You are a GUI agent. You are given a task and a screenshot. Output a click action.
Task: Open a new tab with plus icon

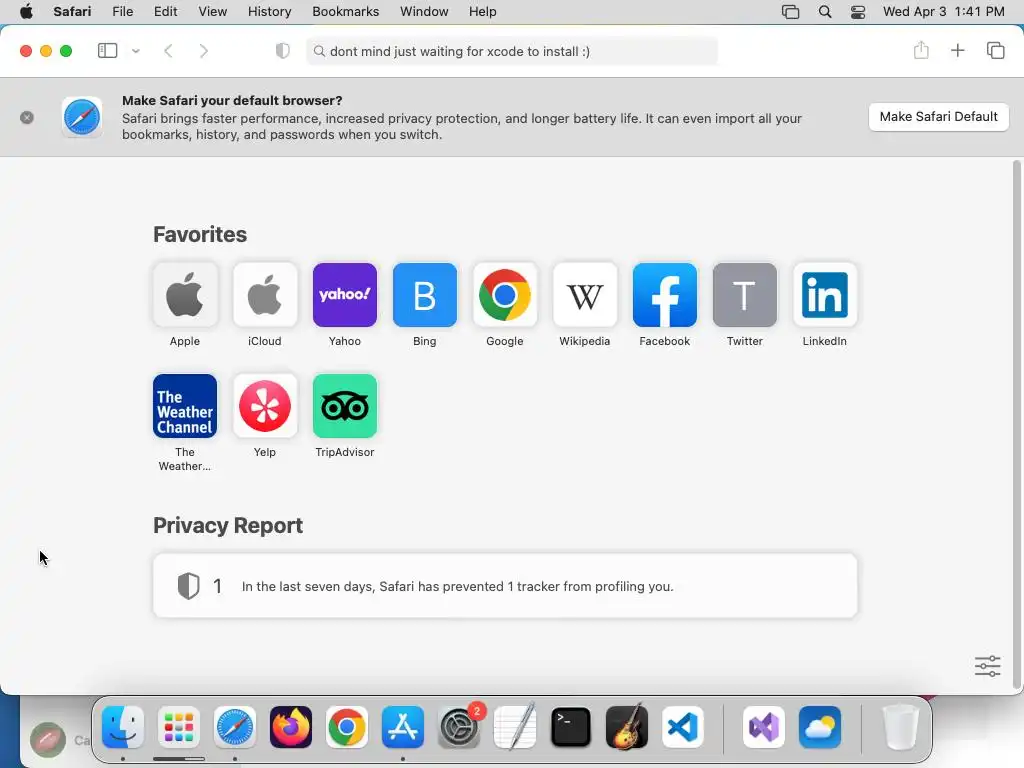(x=957, y=50)
